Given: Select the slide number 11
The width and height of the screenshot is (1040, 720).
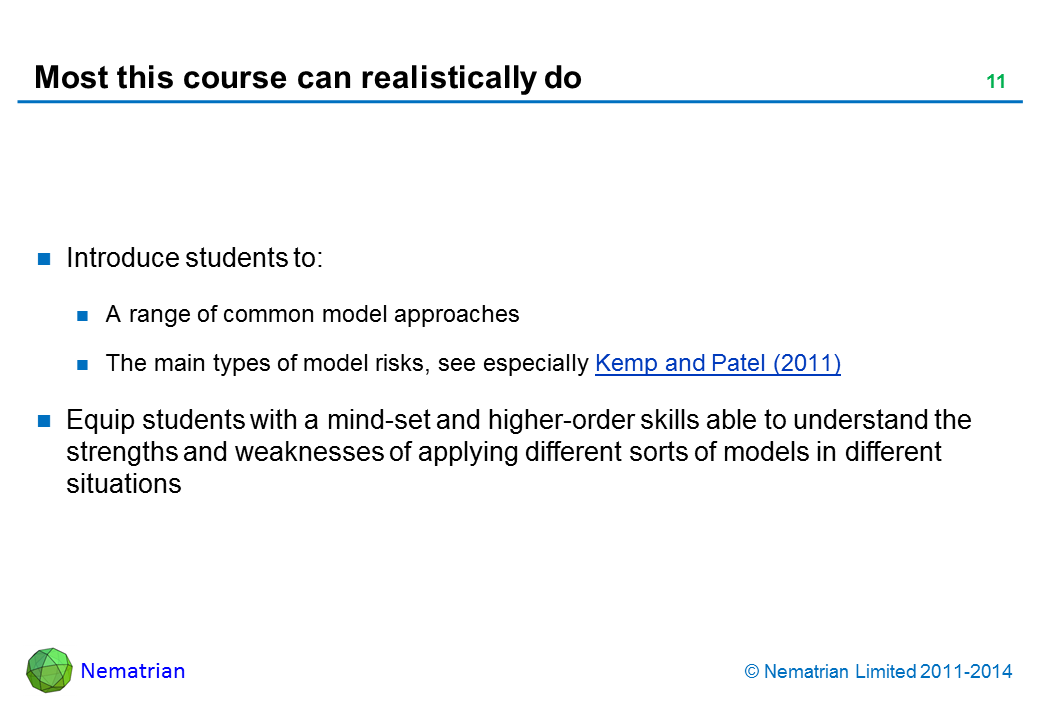Looking at the screenshot, I should 995,83.
